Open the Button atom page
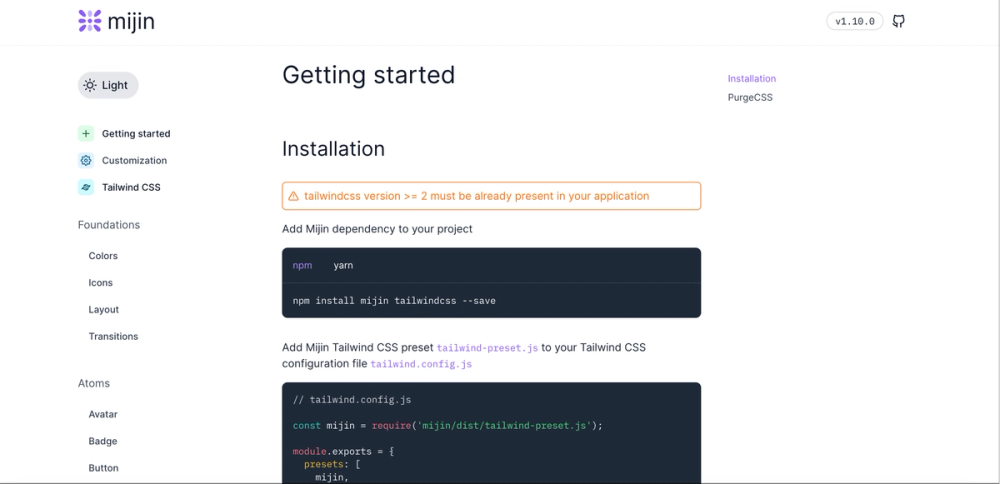Image resolution: width=1000 pixels, height=484 pixels. coord(103,467)
